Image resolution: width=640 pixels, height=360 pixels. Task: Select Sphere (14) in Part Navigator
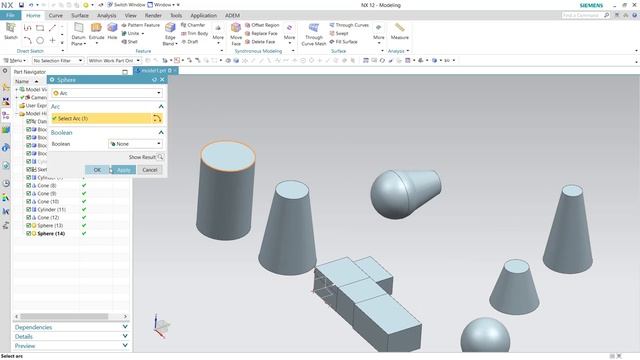(51, 233)
